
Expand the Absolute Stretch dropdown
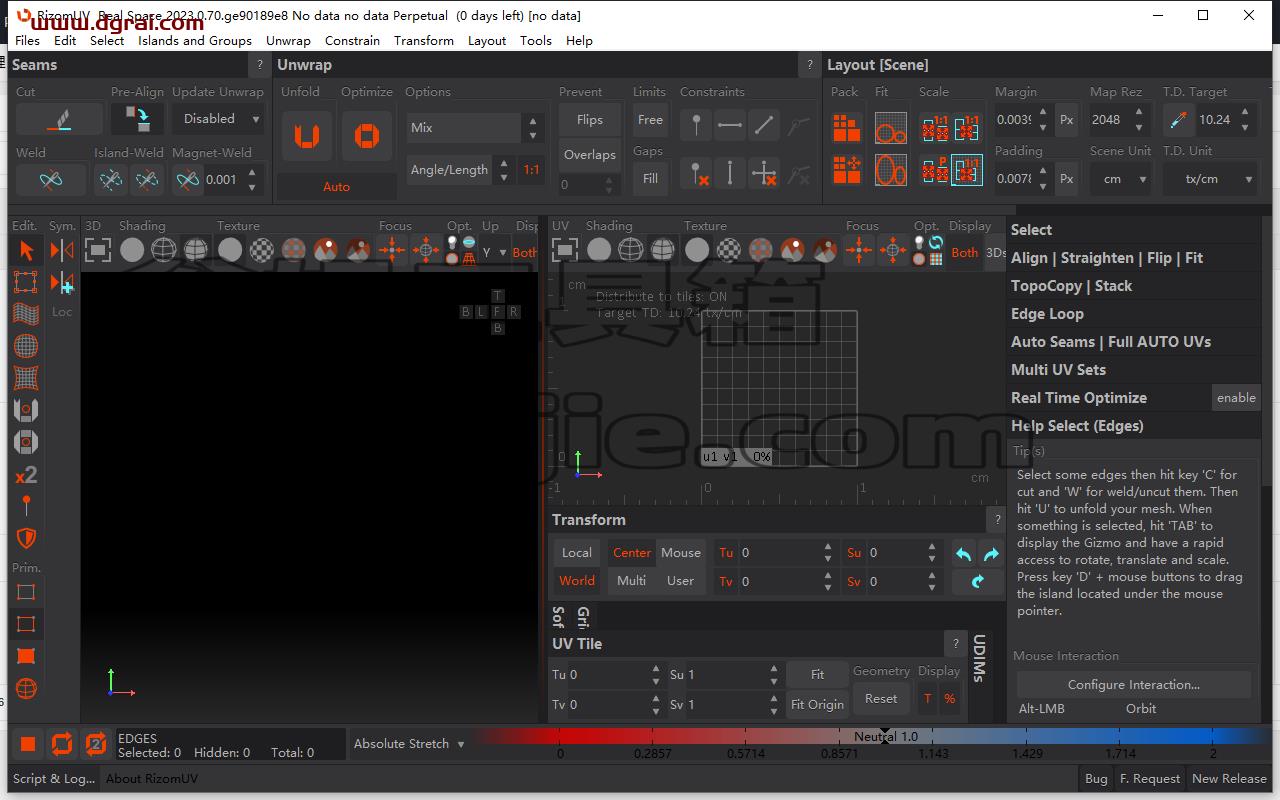tap(409, 744)
